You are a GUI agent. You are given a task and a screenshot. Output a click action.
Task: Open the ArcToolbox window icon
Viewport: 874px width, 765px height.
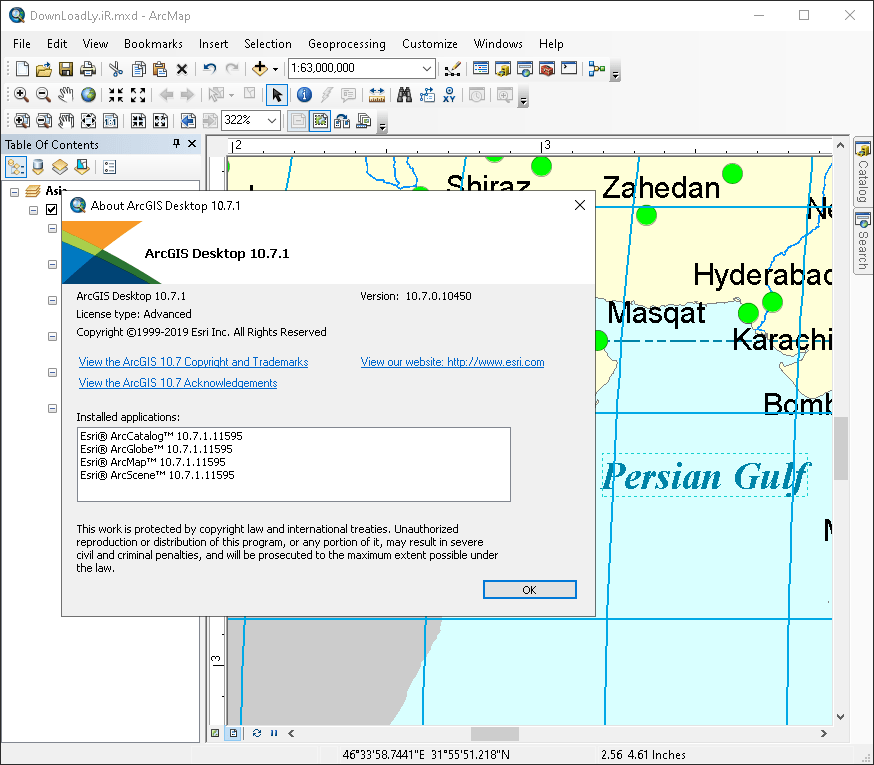click(x=547, y=69)
